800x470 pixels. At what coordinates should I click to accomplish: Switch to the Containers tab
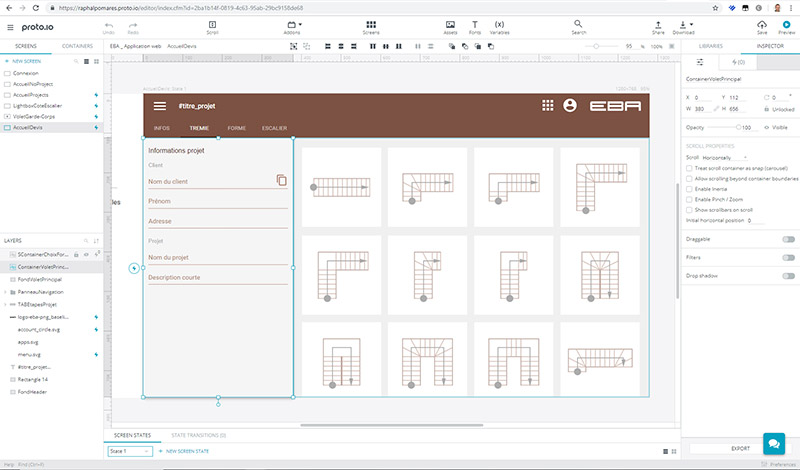click(78, 46)
